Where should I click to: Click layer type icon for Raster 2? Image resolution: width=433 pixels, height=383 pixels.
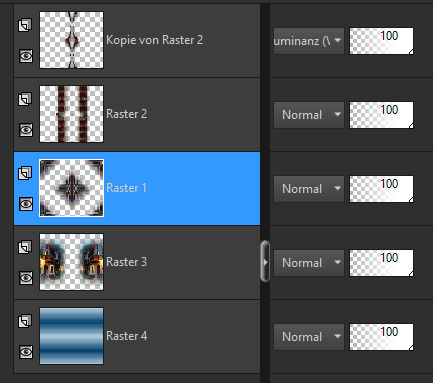tap(25, 99)
